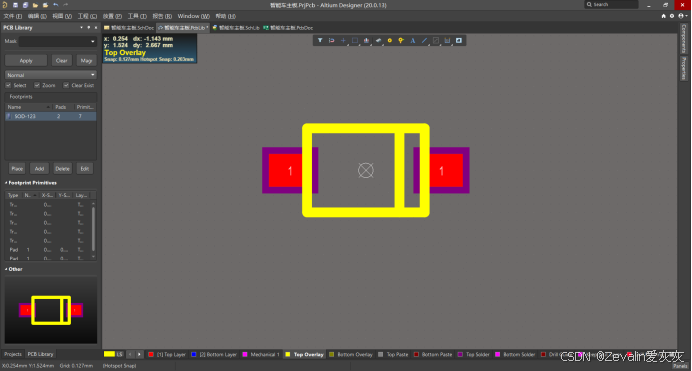Open the 文件 (File) menu
The image size is (692, 371).
[x=12, y=16]
